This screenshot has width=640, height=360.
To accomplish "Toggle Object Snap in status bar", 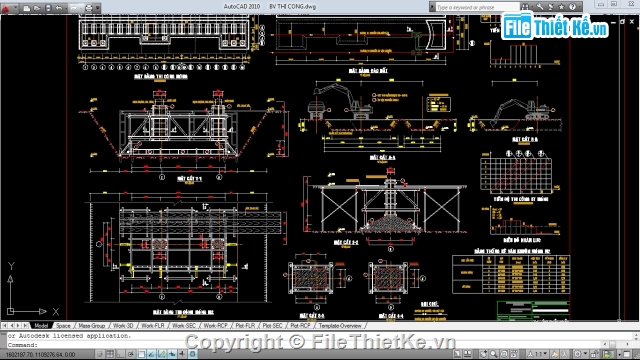I will 141,354.
